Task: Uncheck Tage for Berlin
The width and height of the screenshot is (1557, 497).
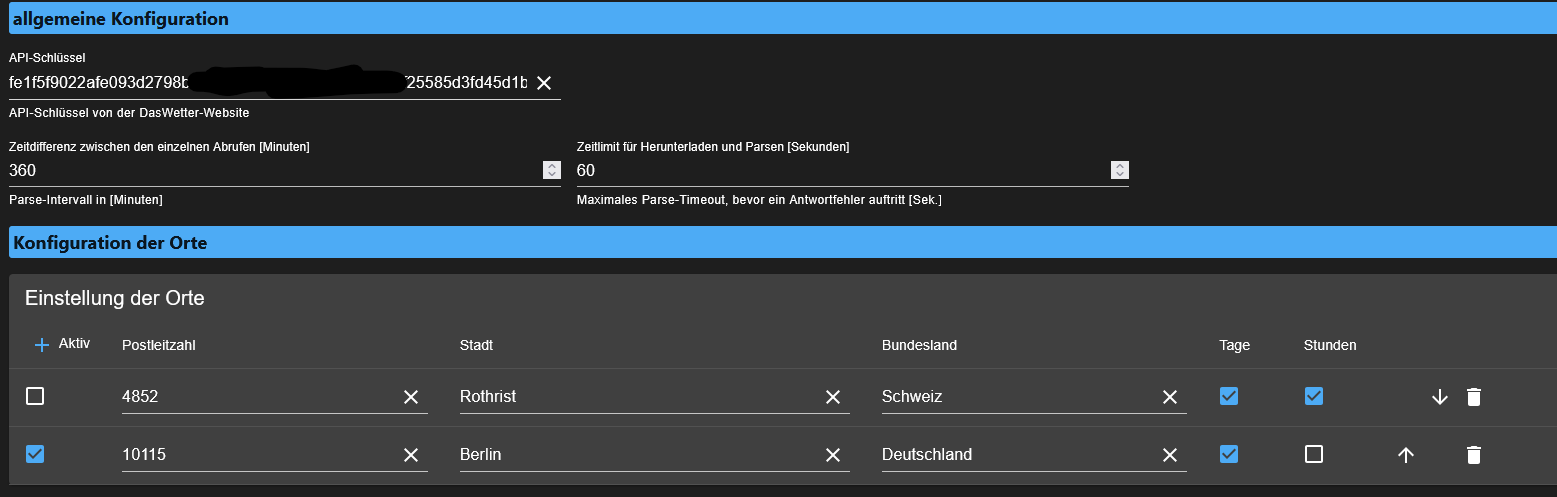Action: coord(1229,454)
